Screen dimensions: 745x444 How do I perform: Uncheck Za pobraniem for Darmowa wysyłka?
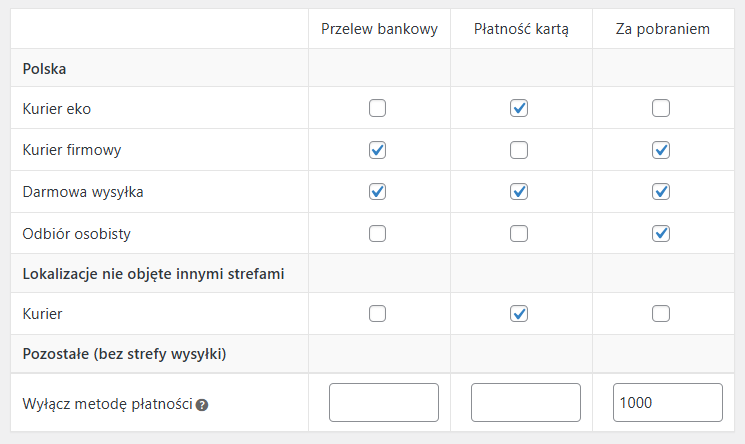(661, 192)
